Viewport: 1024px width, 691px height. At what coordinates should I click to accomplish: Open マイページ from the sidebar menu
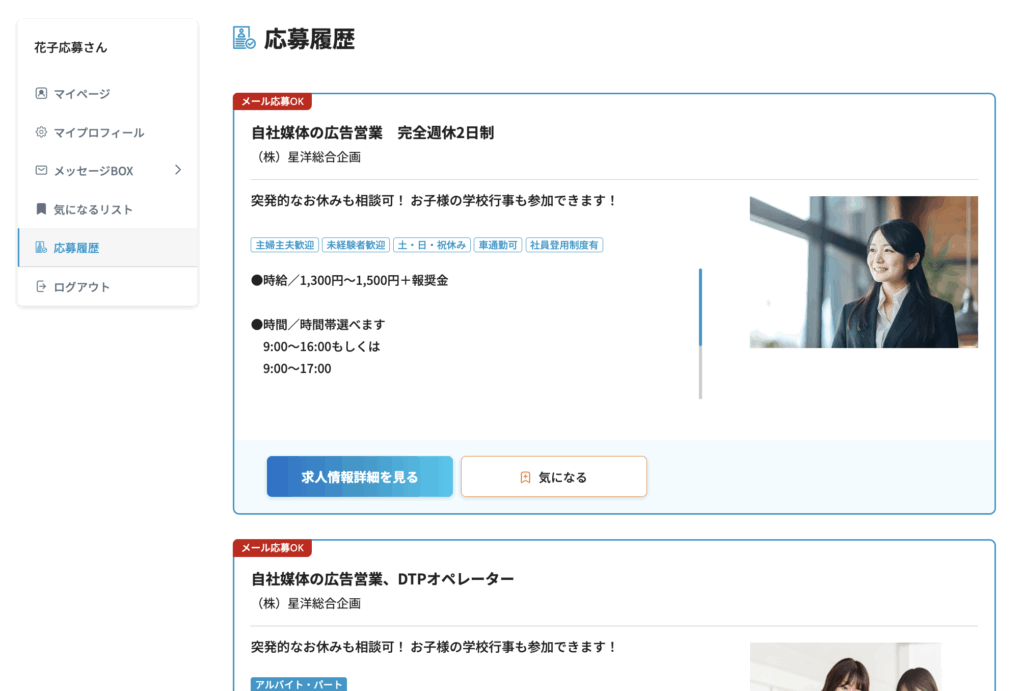108,94
